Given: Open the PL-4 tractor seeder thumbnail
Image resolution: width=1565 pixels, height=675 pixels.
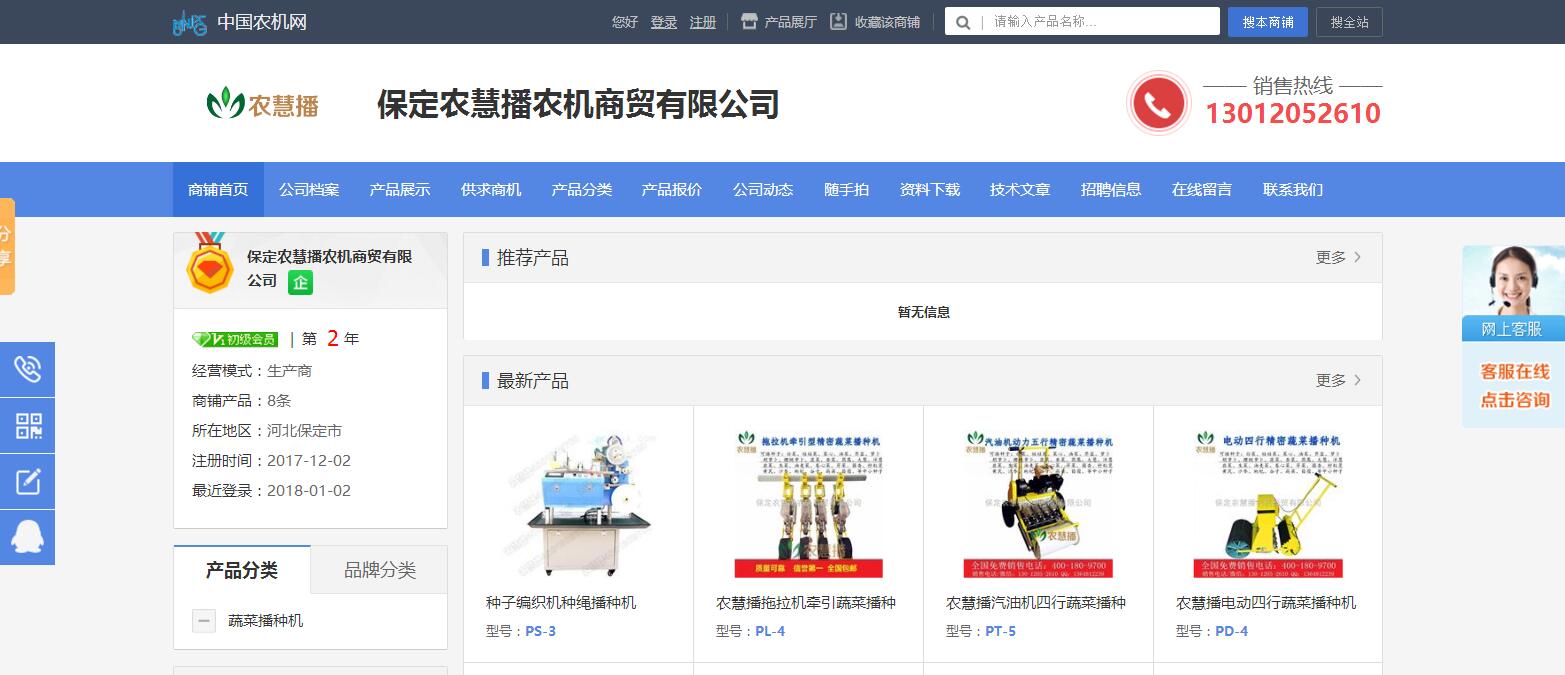Looking at the screenshot, I should tap(808, 504).
